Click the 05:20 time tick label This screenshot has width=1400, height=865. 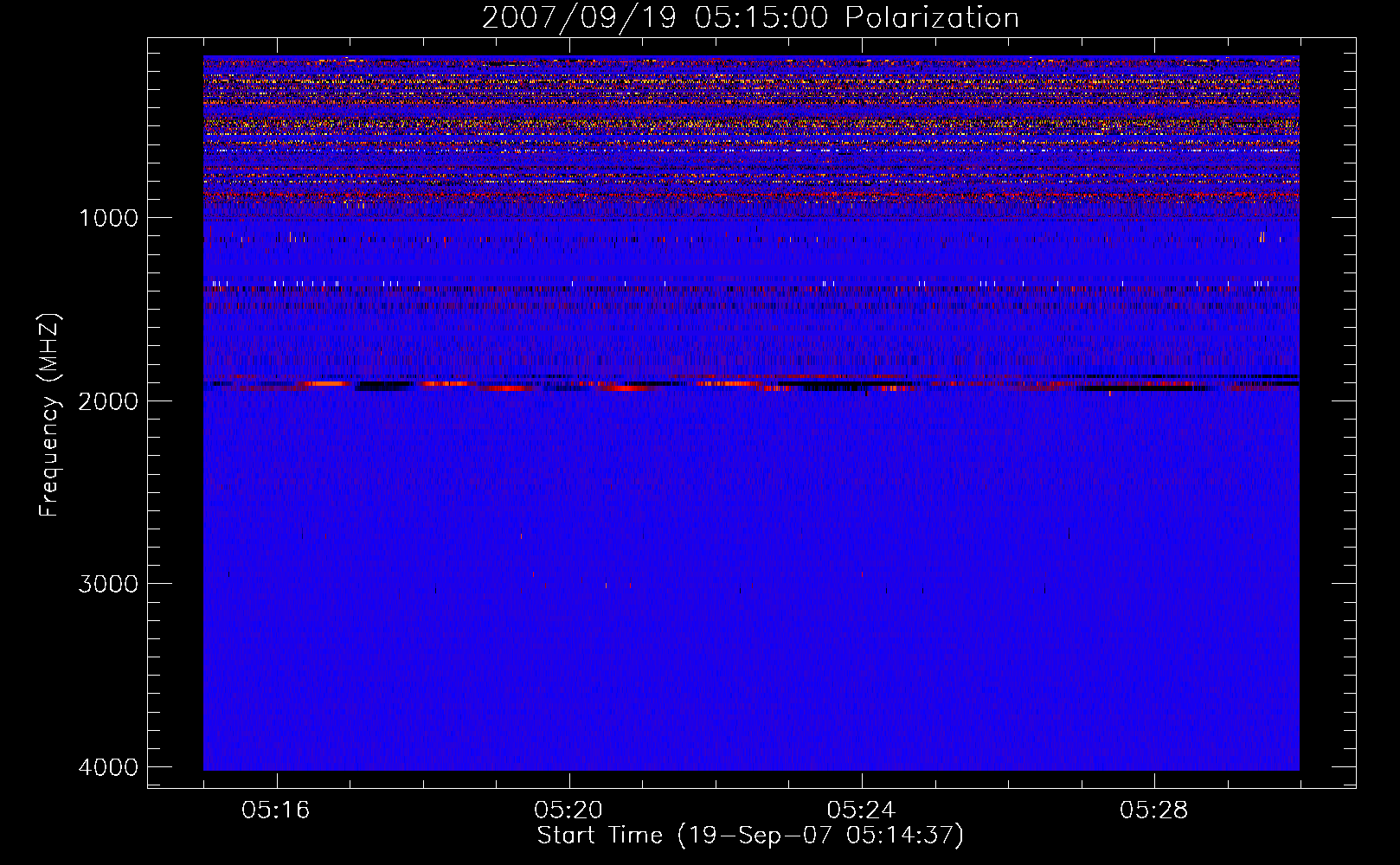pos(568,811)
